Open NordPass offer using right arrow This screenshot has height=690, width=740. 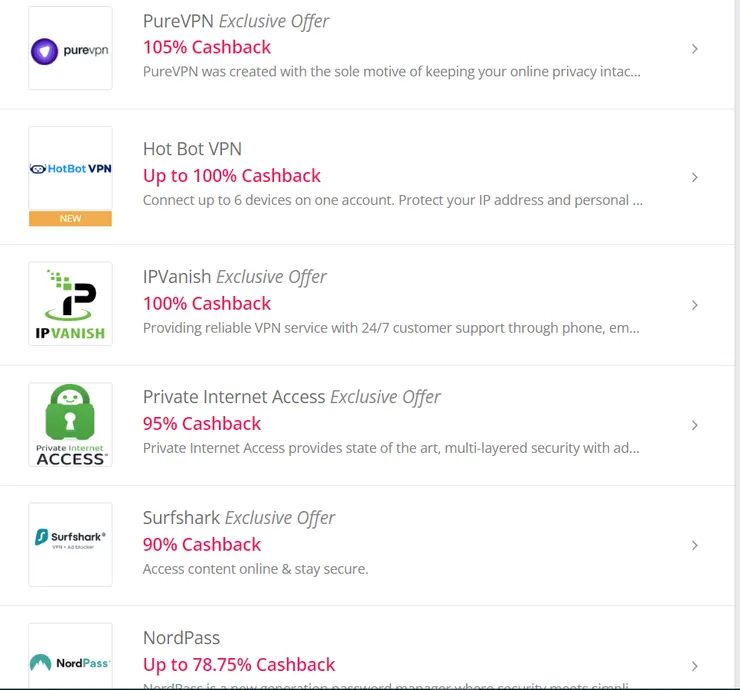pyautogui.click(x=695, y=665)
